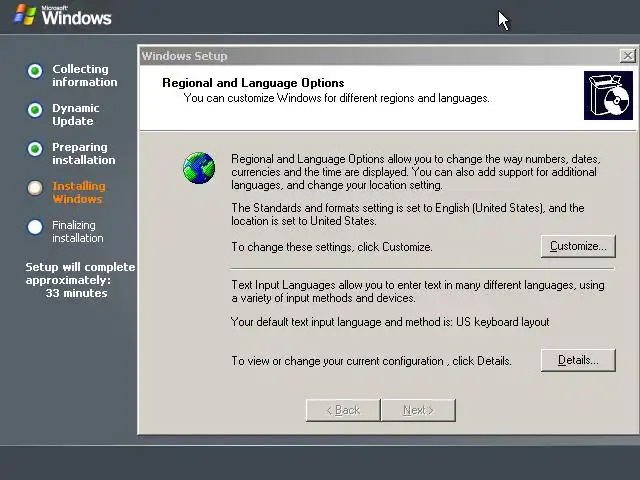Click the 'Collecting information' step label
Image resolution: width=640 pixels, height=480 pixels.
84,76
